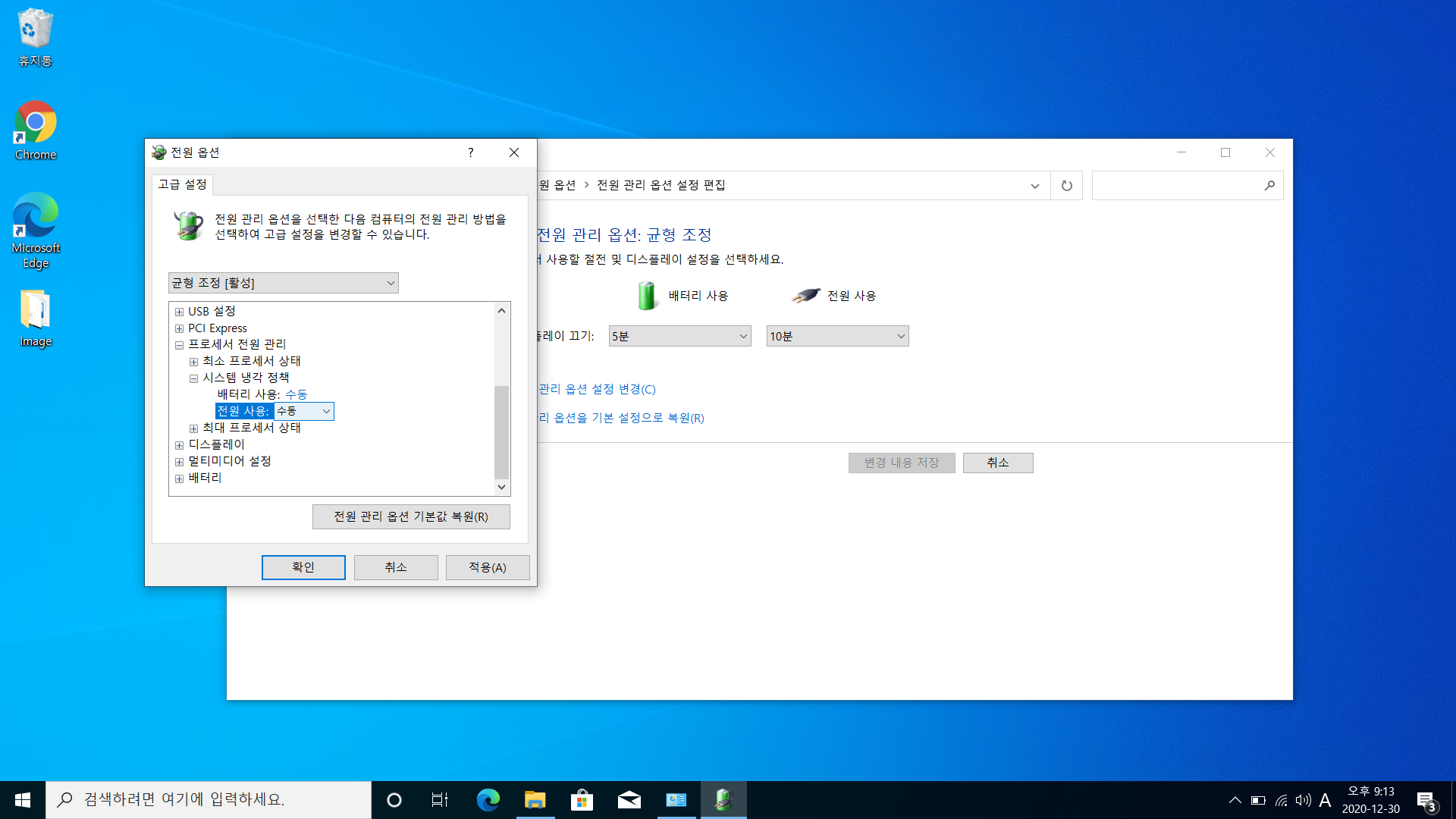
Task: Select the 고급 설정 tab
Action: [182, 184]
